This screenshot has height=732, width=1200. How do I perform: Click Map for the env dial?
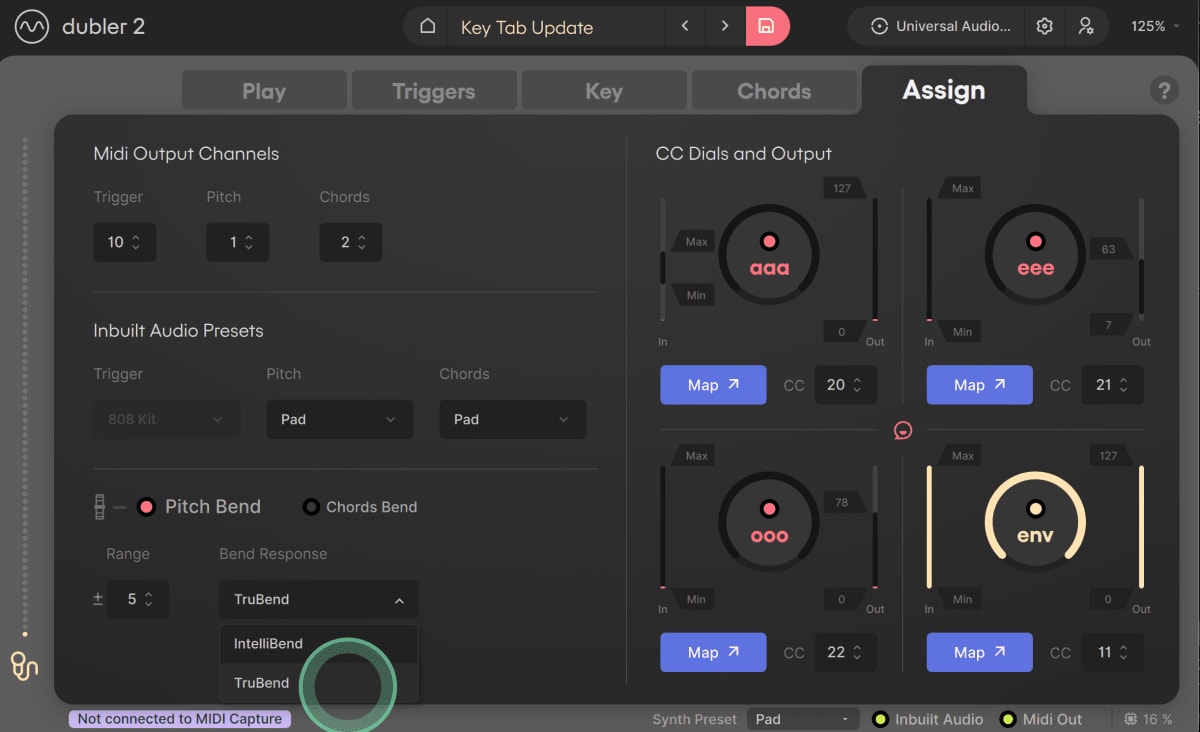(979, 652)
